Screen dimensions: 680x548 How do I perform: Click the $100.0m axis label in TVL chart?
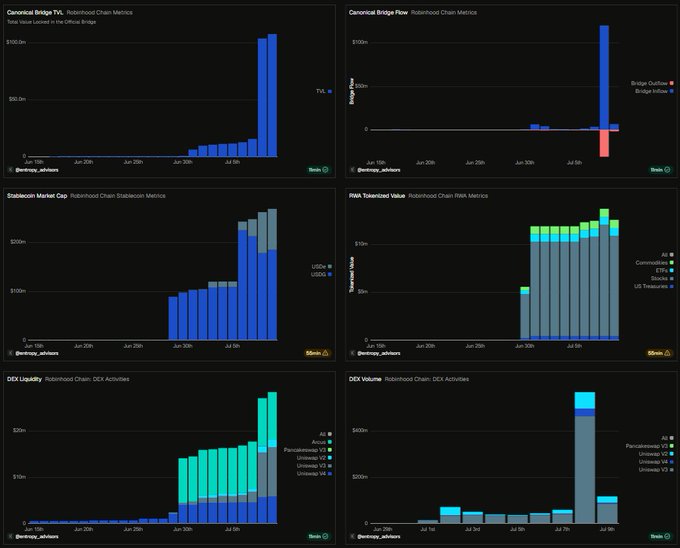point(16,42)
